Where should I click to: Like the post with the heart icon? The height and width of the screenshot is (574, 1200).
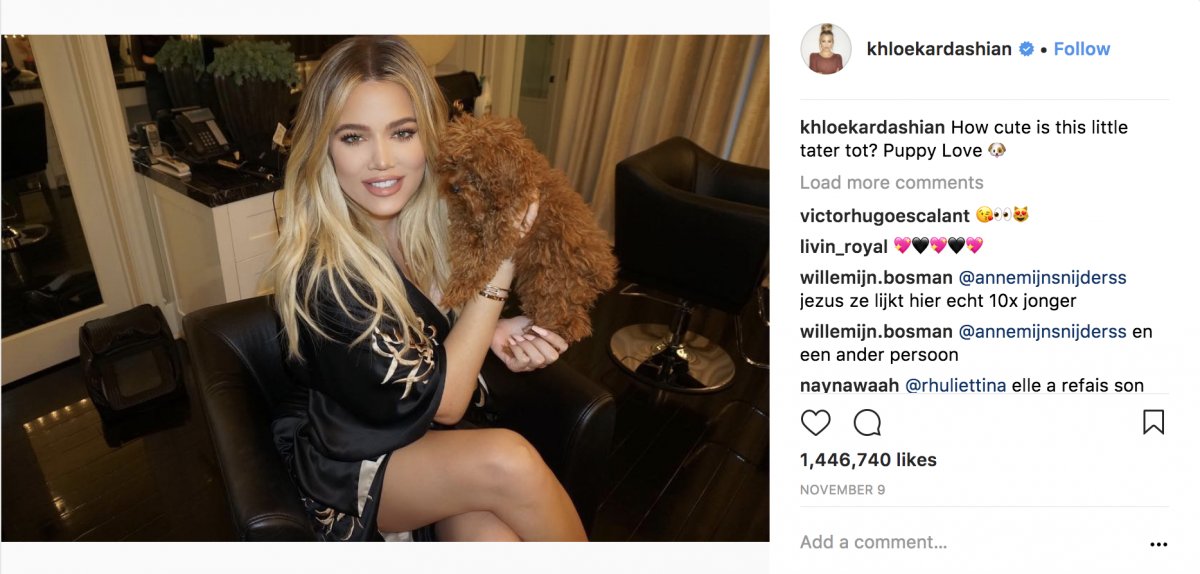pos(816,422)
